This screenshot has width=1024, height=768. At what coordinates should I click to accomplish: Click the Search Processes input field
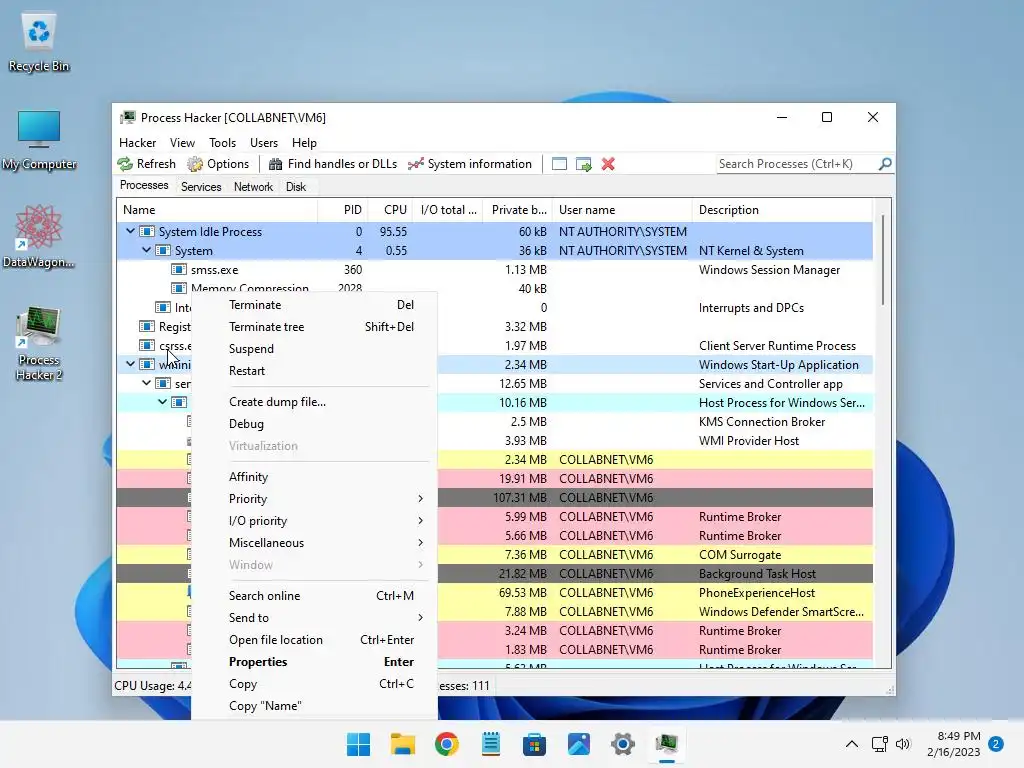(797, 164)
